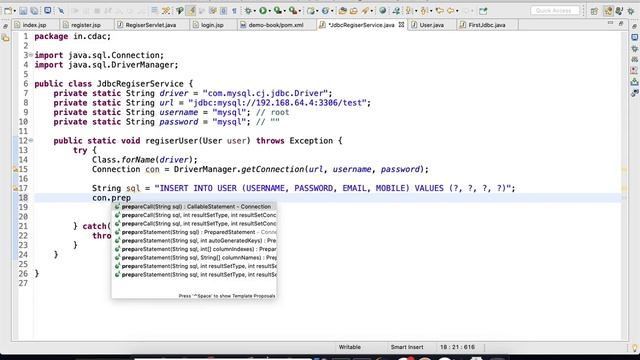This screenshot has width=640, height=360.
Task: Click the 'Writable' status bar entry
Action: click(349, 347)
